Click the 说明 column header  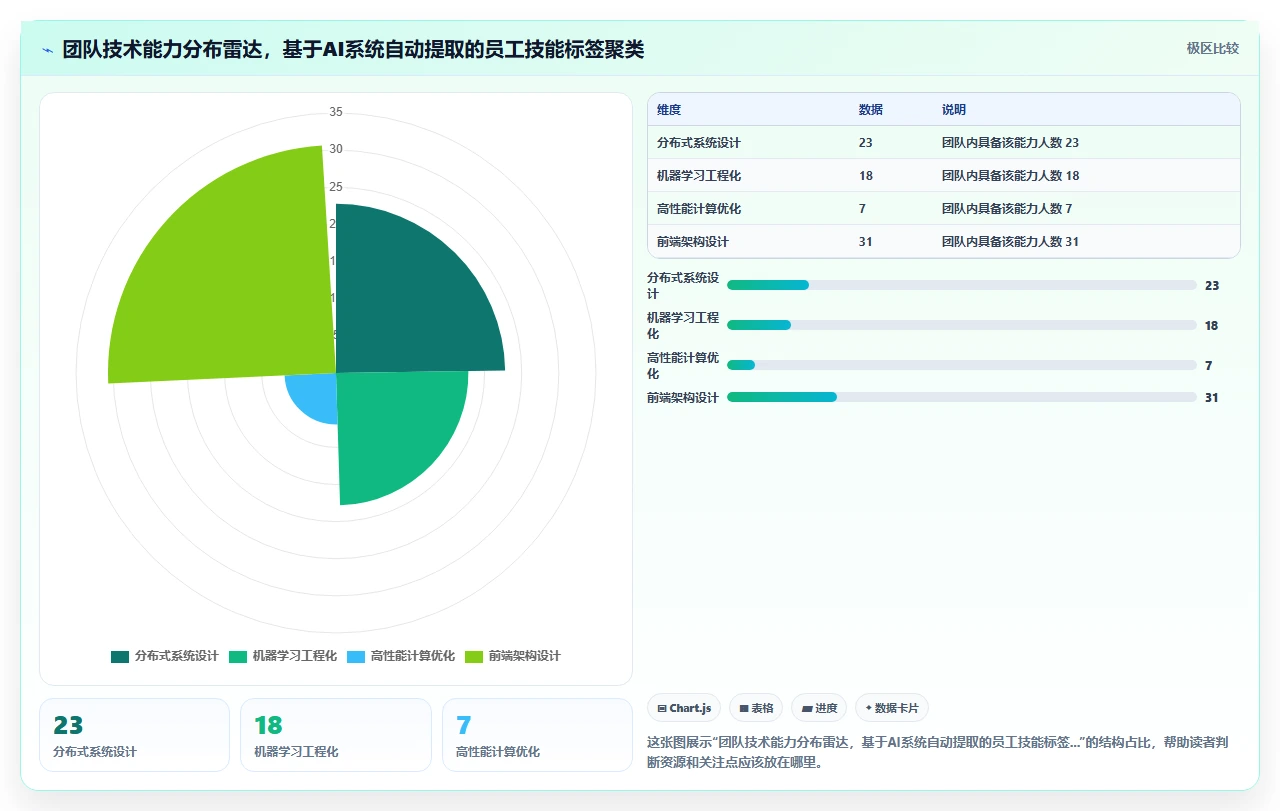click(954, 110)
